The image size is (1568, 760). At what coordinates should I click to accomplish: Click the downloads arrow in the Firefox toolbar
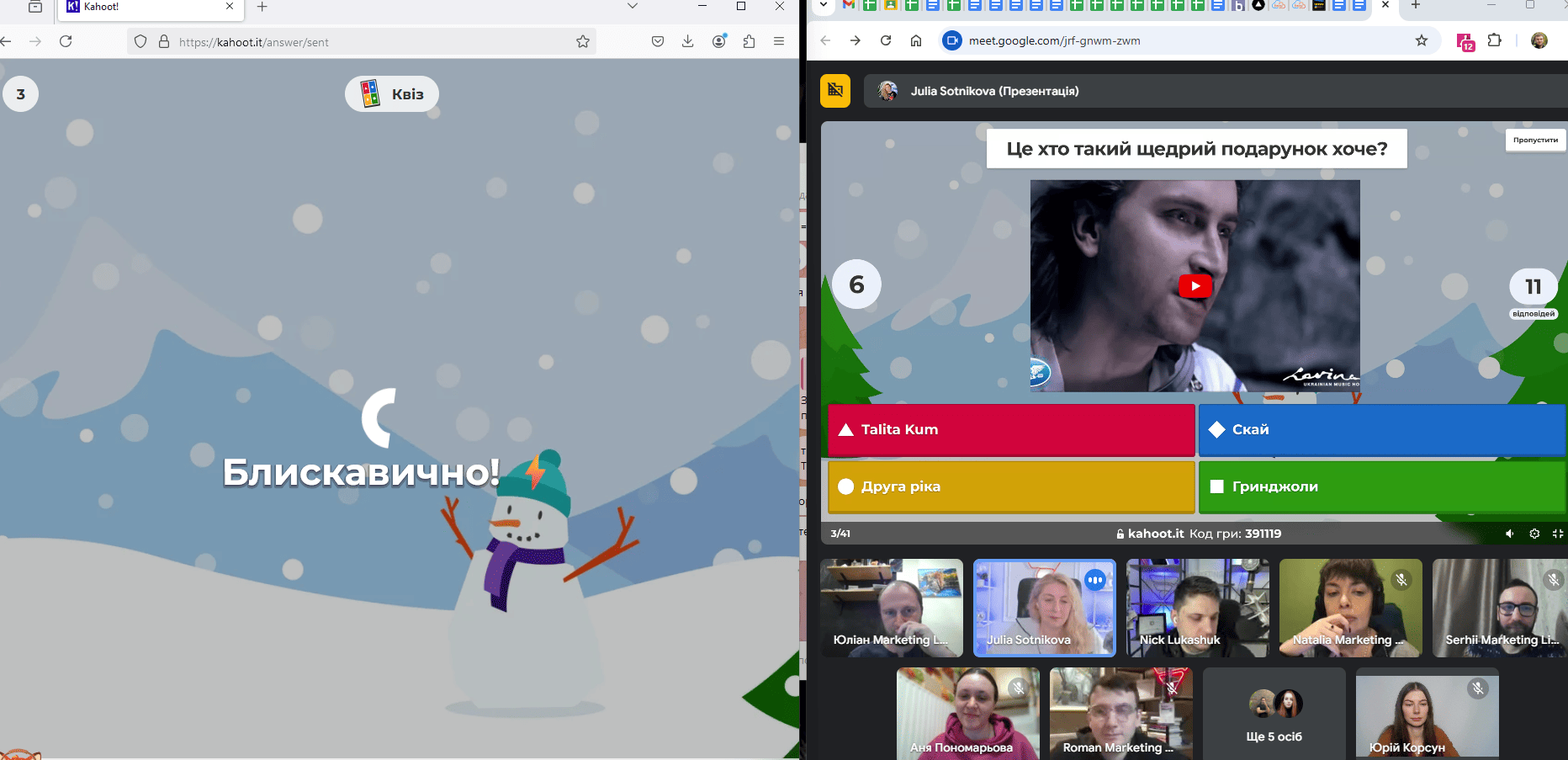688,40
